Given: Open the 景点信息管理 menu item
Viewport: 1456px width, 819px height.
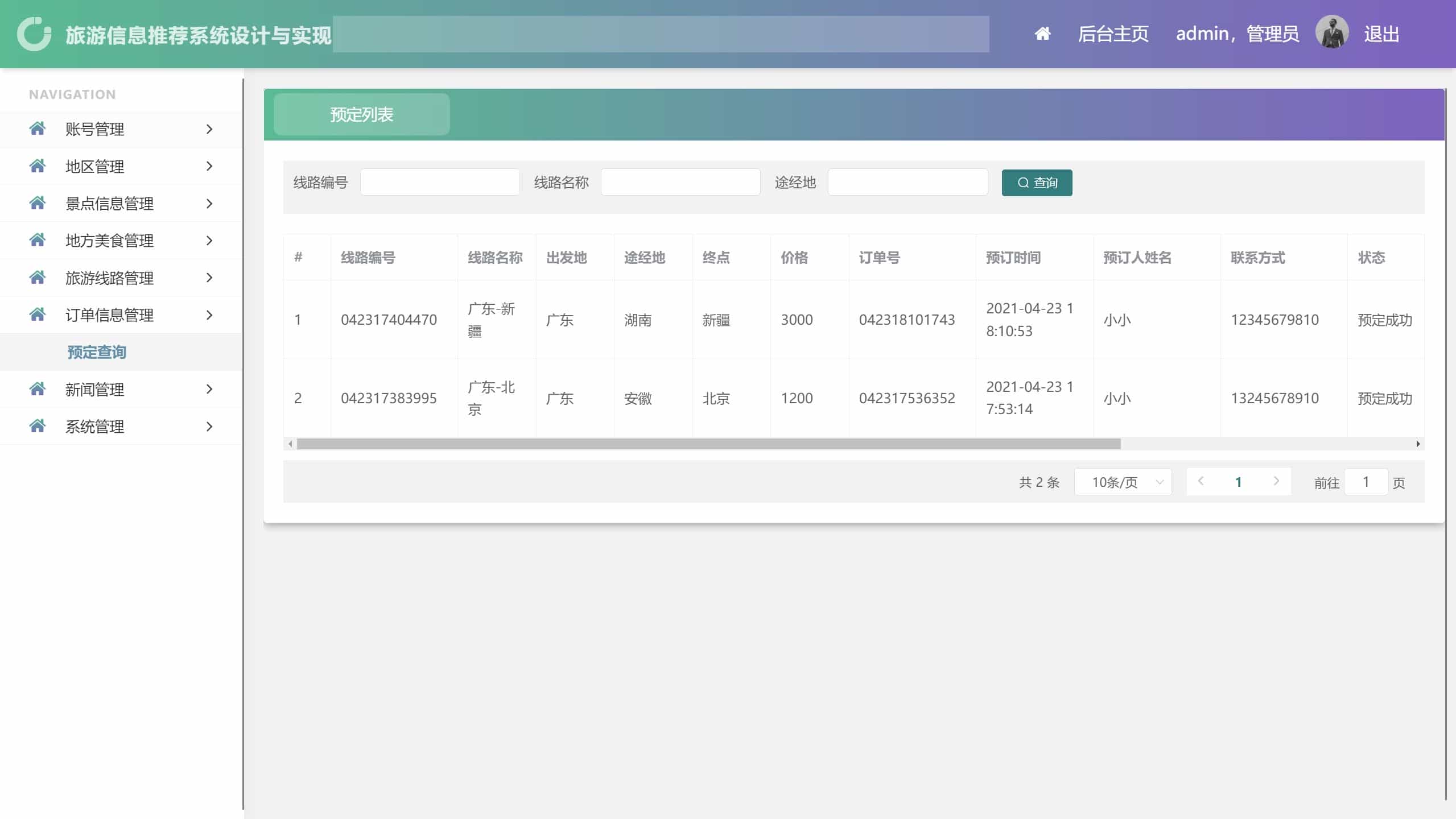Looking at the screenshot, I should [x=121, y=204].
